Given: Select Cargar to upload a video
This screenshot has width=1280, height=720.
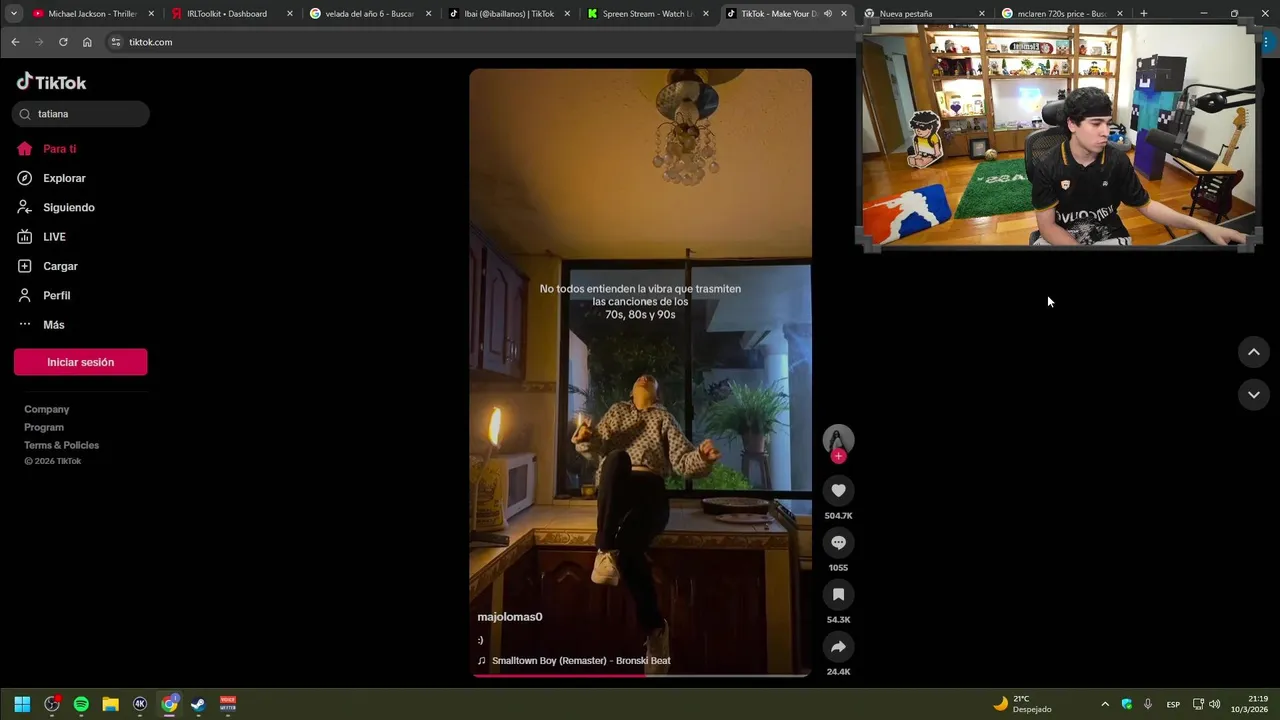Looking at the screenshot, I should tap(47, 266).
